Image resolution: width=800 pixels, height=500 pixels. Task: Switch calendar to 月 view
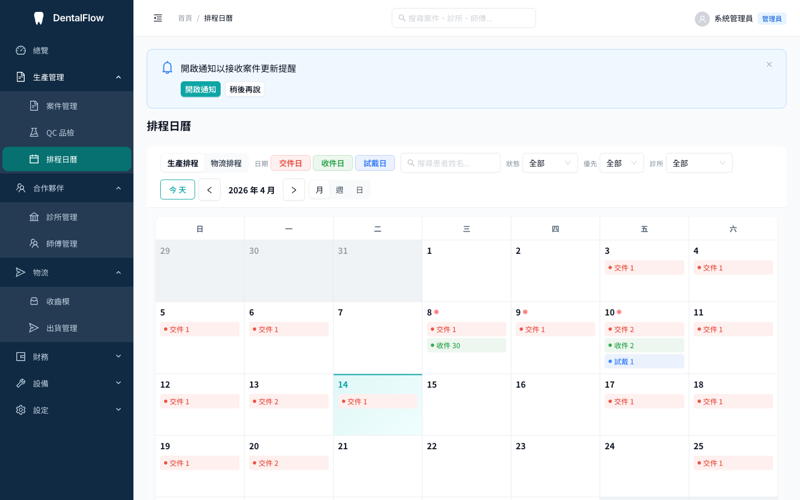(319, 190)
